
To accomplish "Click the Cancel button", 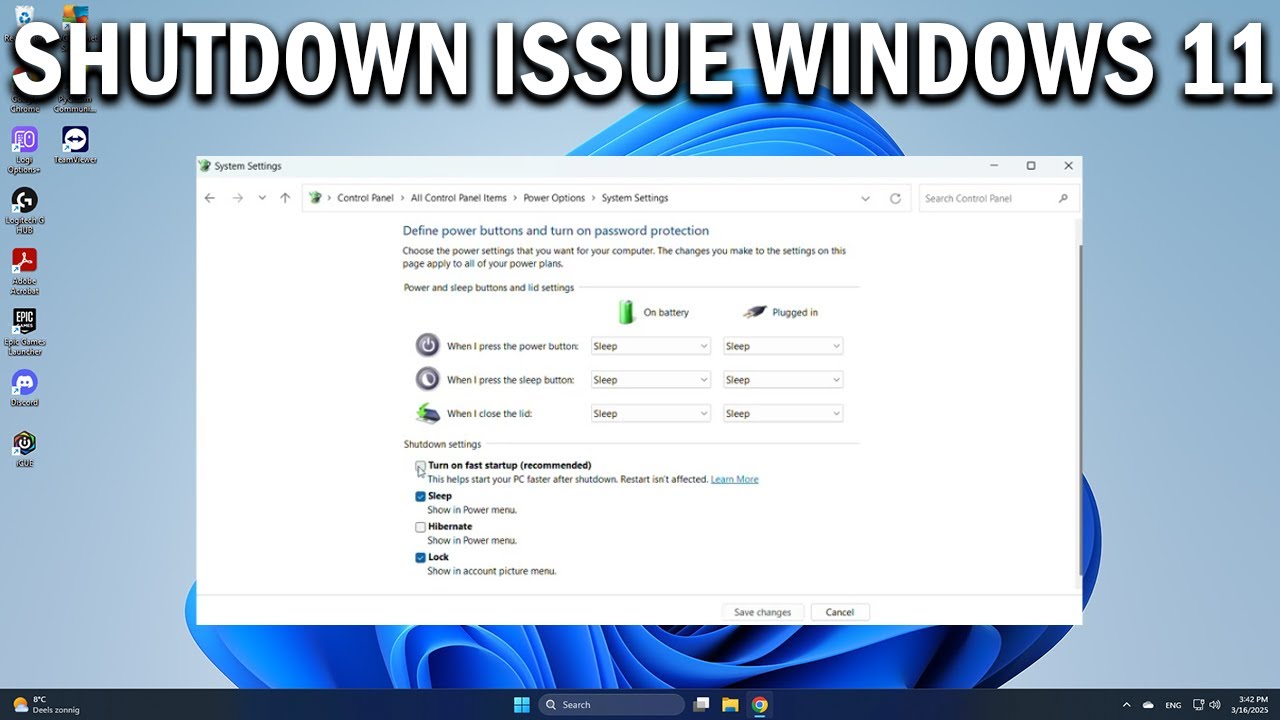I will coord(840,612).
